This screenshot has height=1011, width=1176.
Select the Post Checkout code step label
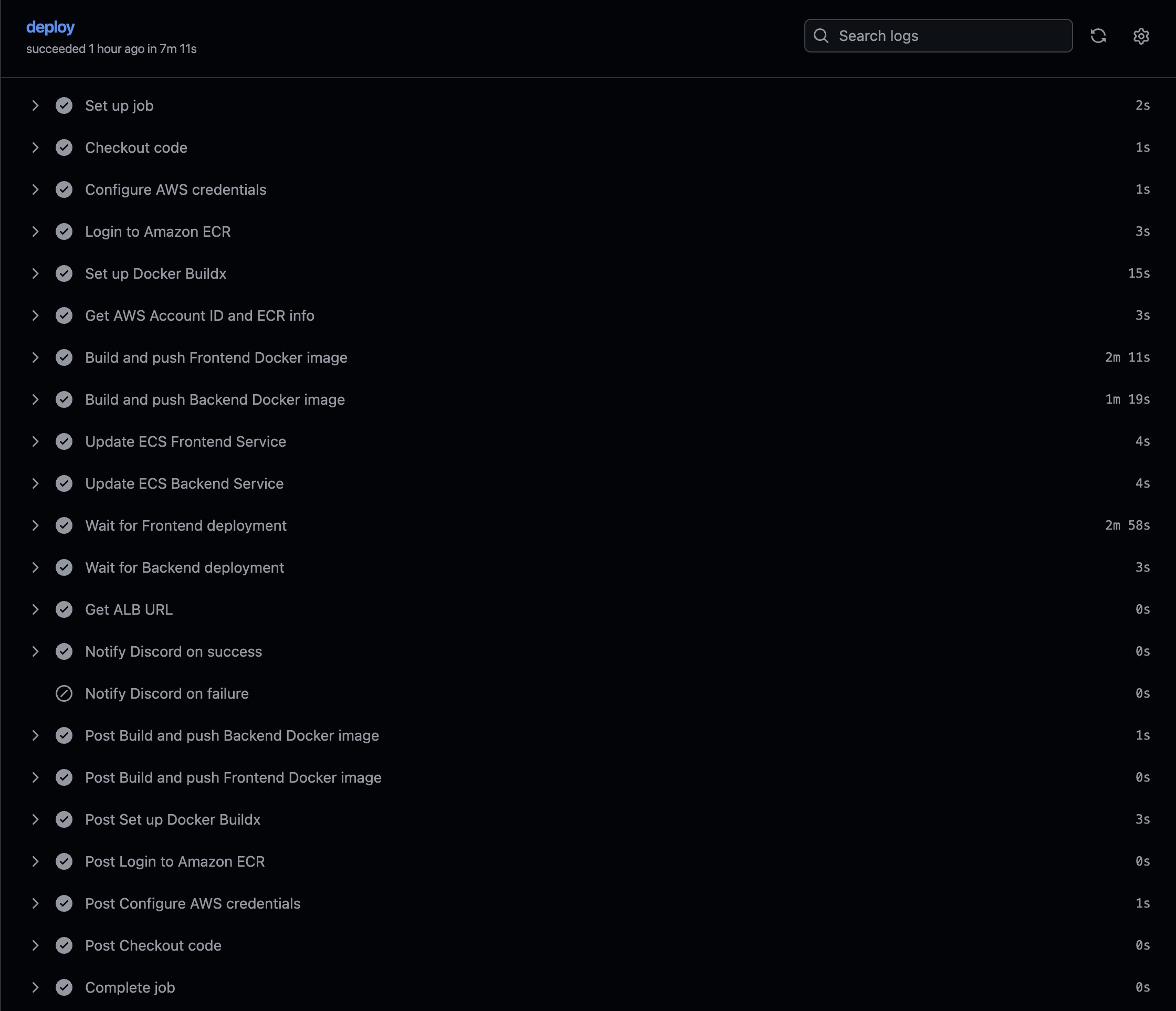coord(153,945)
